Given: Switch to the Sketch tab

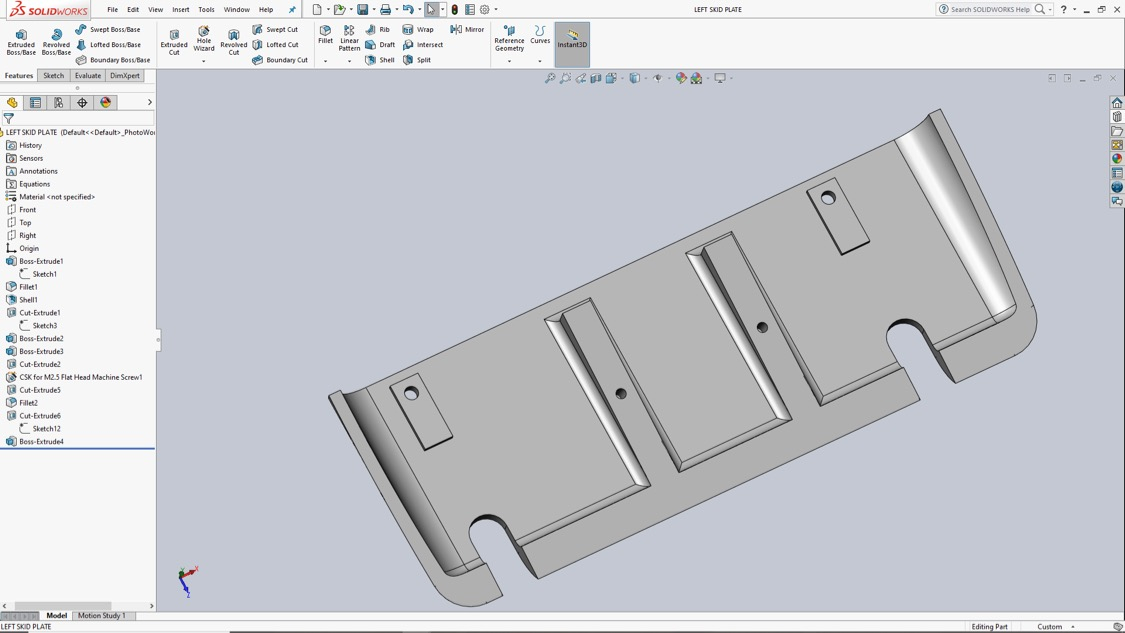Looking at the screenshot, I should coord(53,75).
